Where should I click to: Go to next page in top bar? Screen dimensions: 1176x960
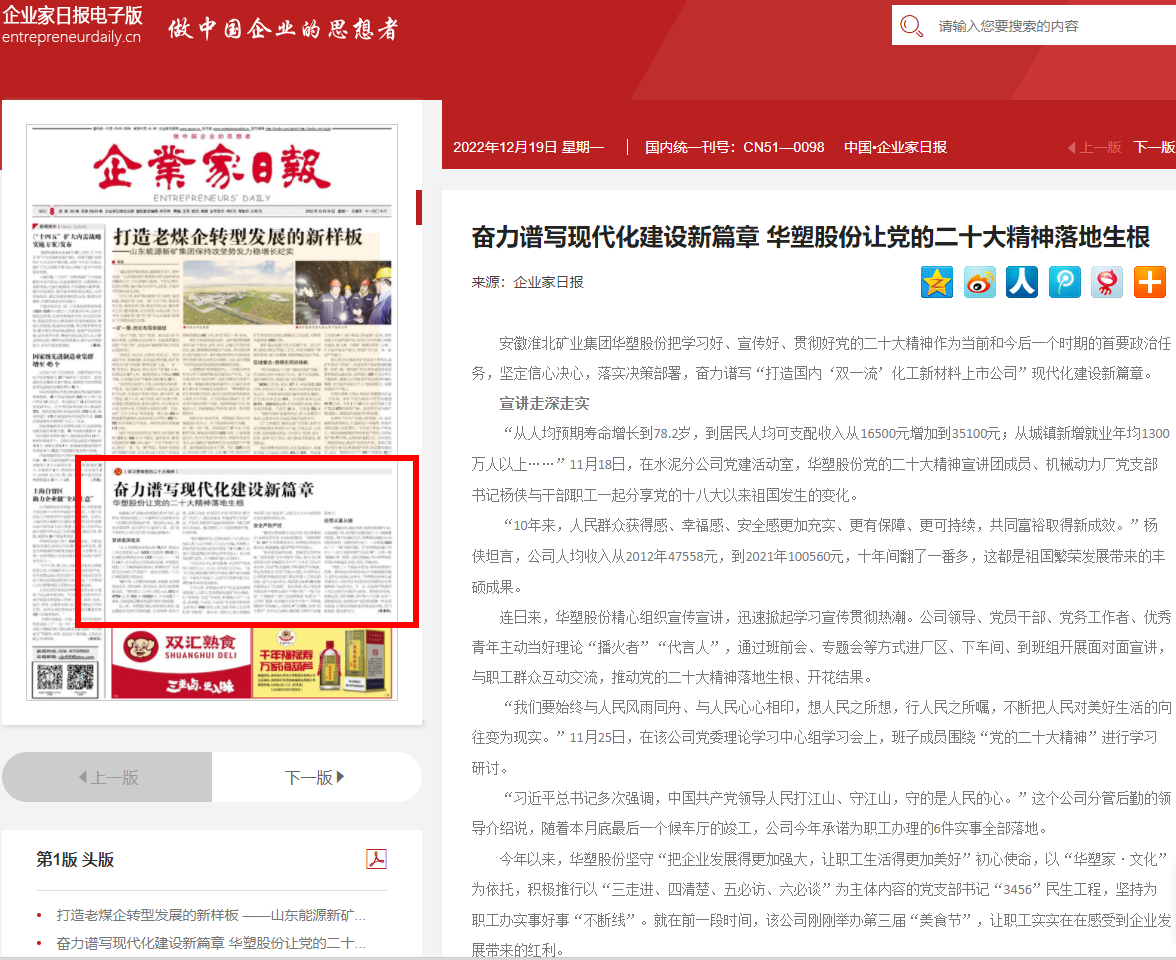1153,147
